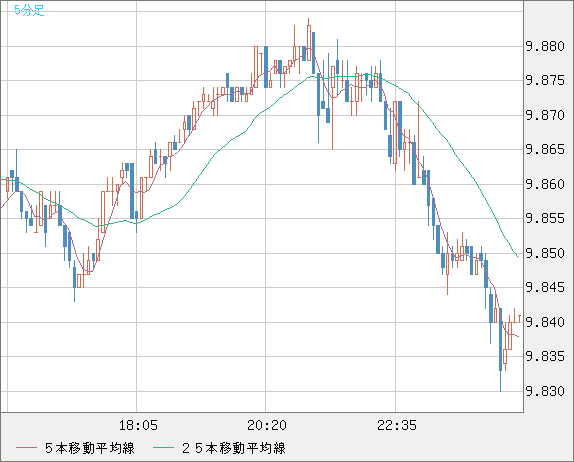Click the 9.865 price axis label
Viewport: 574px width, 462px height.
click(545, 149)
